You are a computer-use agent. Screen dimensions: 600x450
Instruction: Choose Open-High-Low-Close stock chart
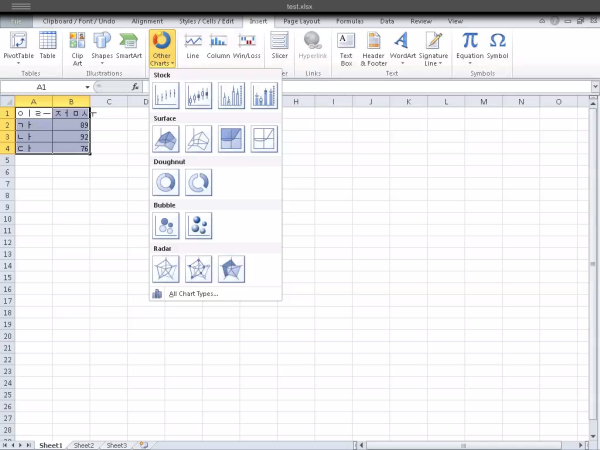[199, 95]
